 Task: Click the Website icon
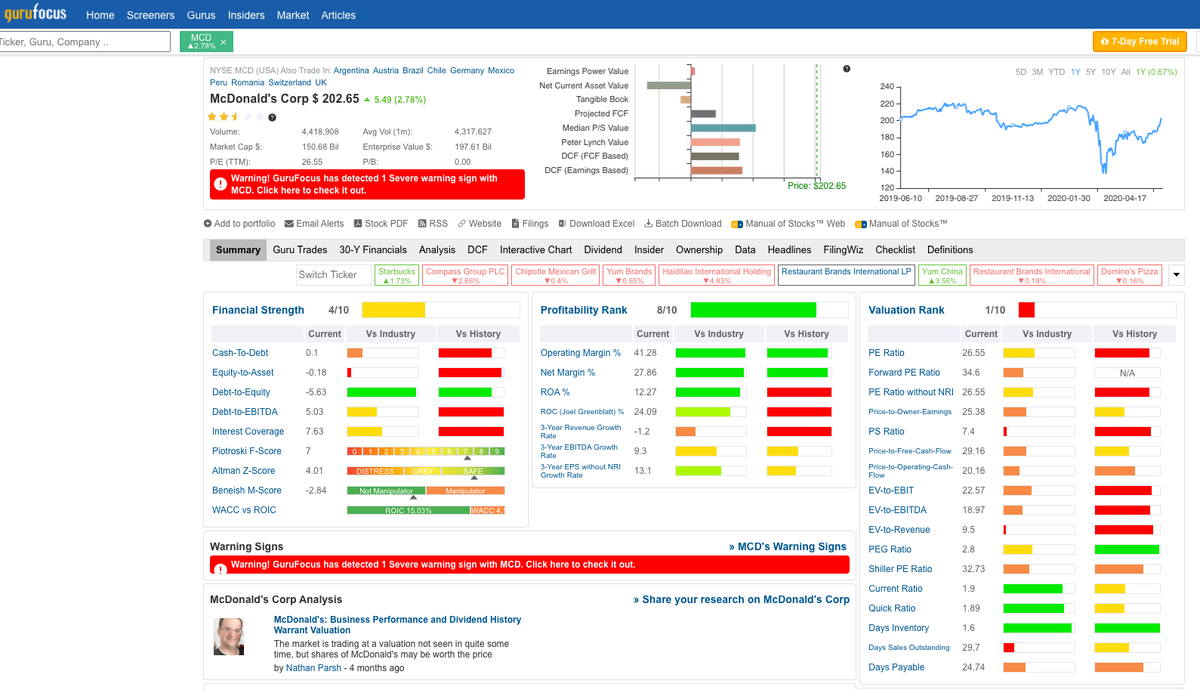pos(462,224)
